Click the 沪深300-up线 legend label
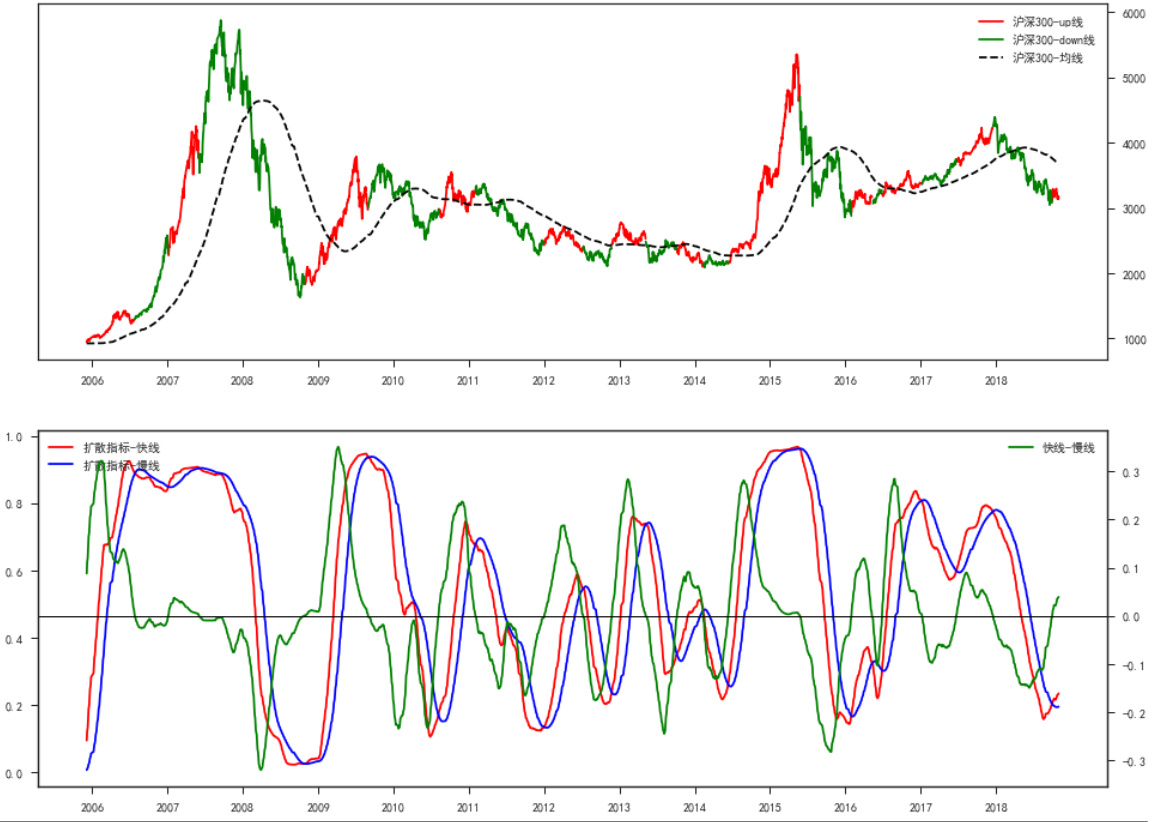The height and width of the screenshot is (822, 1155). (1047, 21)
